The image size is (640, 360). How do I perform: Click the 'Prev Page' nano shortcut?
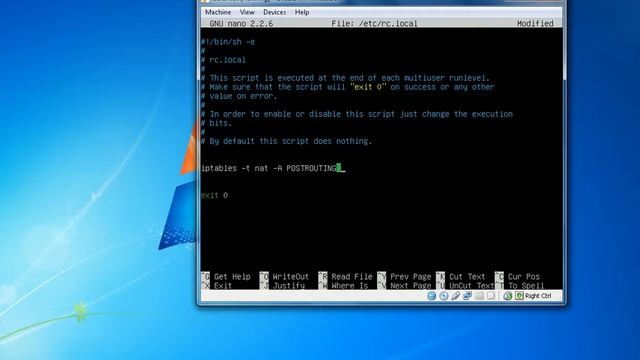[404, 277]
